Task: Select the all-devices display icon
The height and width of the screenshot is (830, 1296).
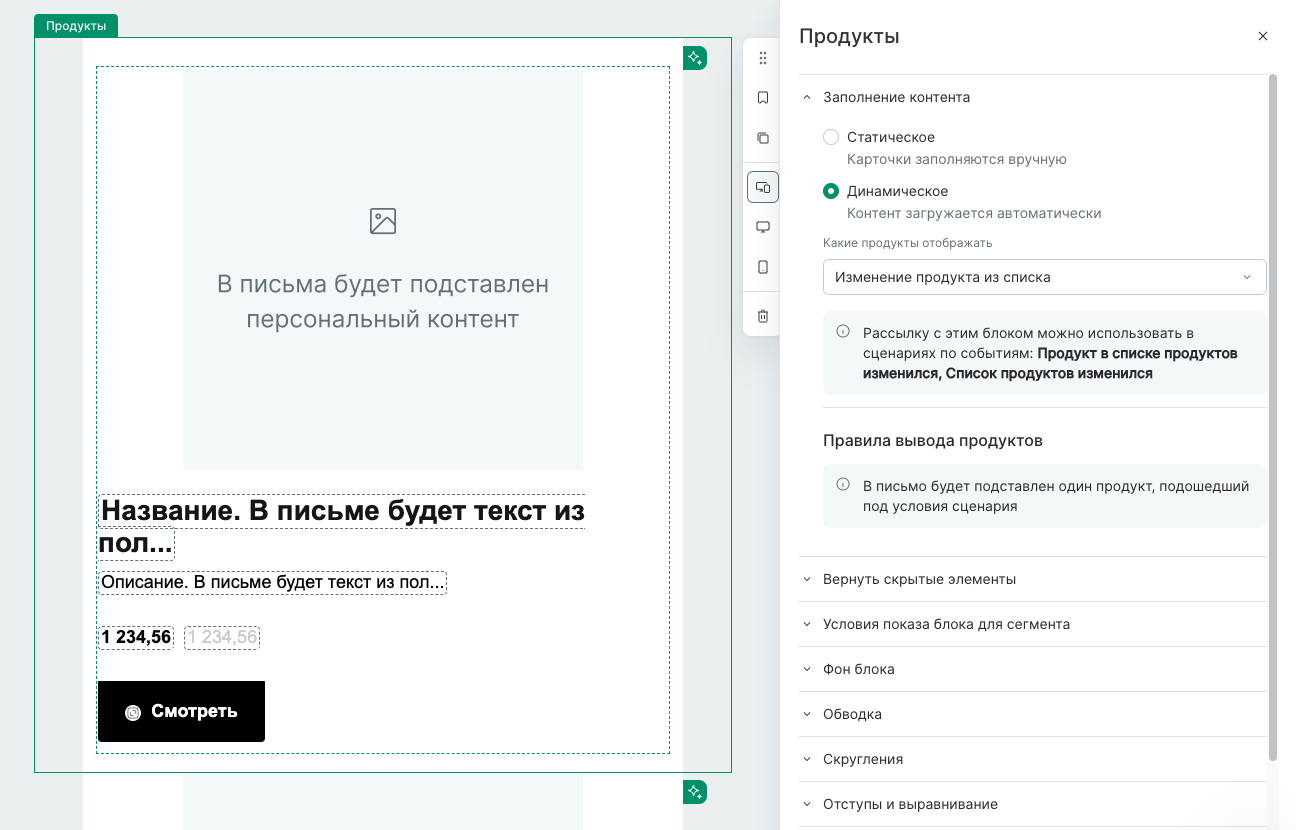Action: (x=763, y=187)
